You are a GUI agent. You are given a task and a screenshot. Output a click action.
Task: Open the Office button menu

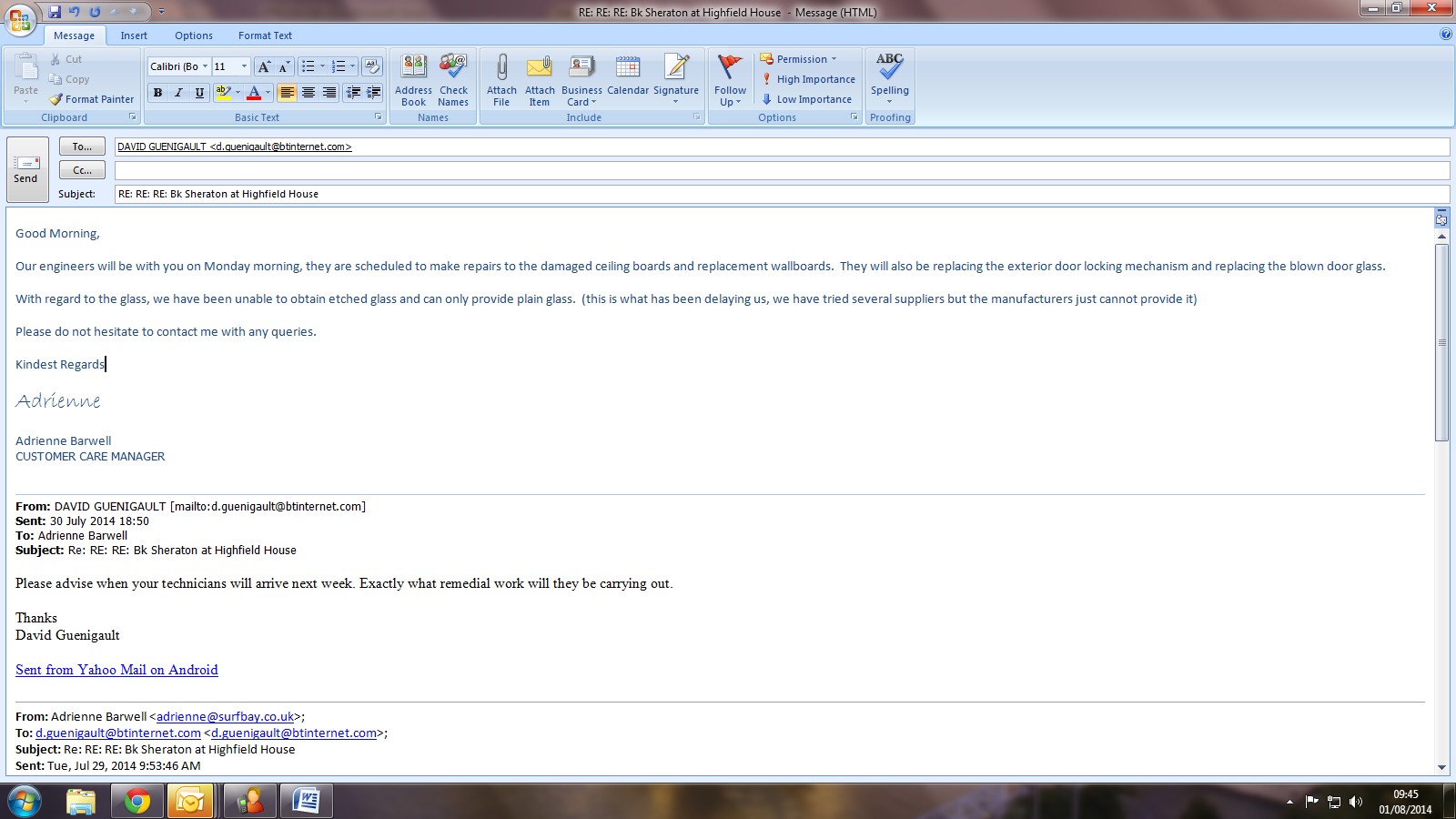(x=20, y=18)
